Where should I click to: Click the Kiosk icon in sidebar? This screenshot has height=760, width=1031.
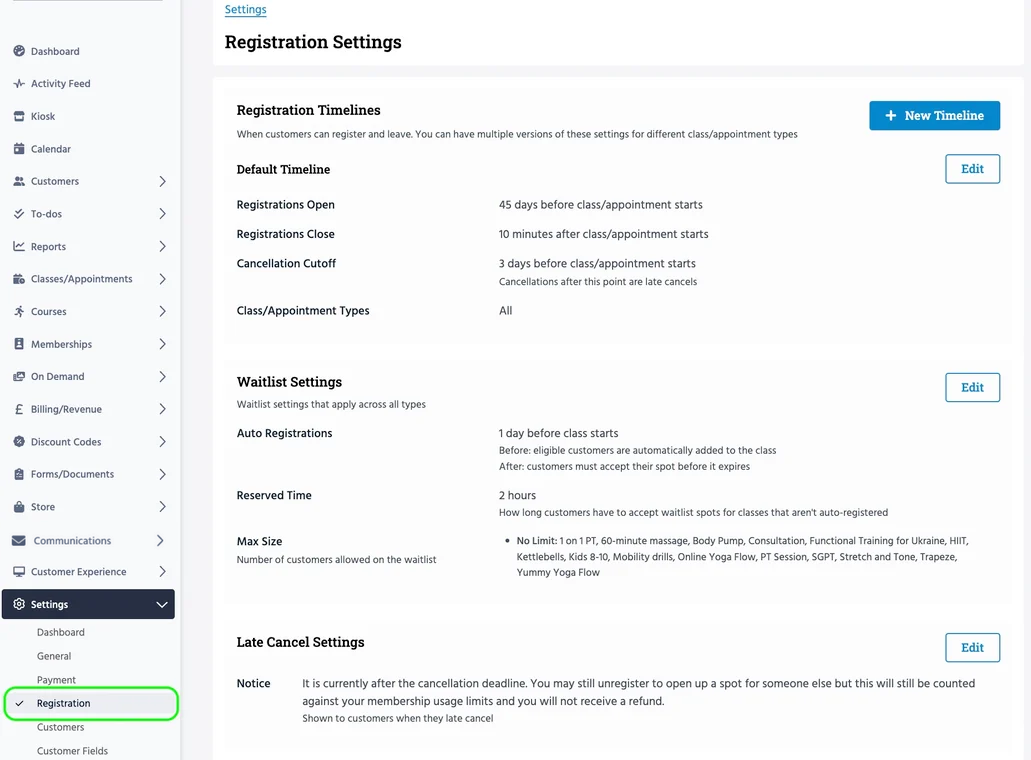[x=19, y=116]
